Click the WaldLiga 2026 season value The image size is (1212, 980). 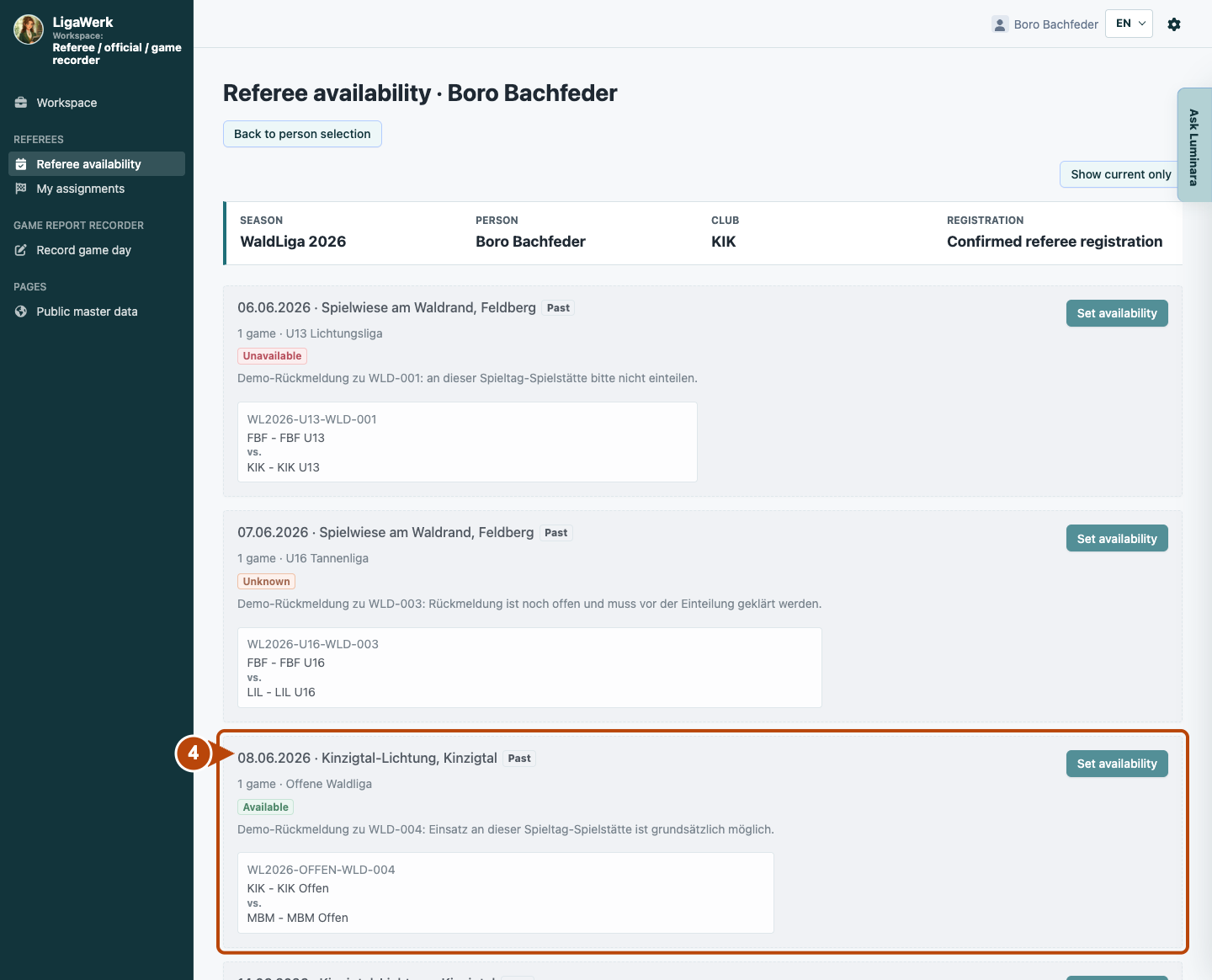(x=293, y=242)
